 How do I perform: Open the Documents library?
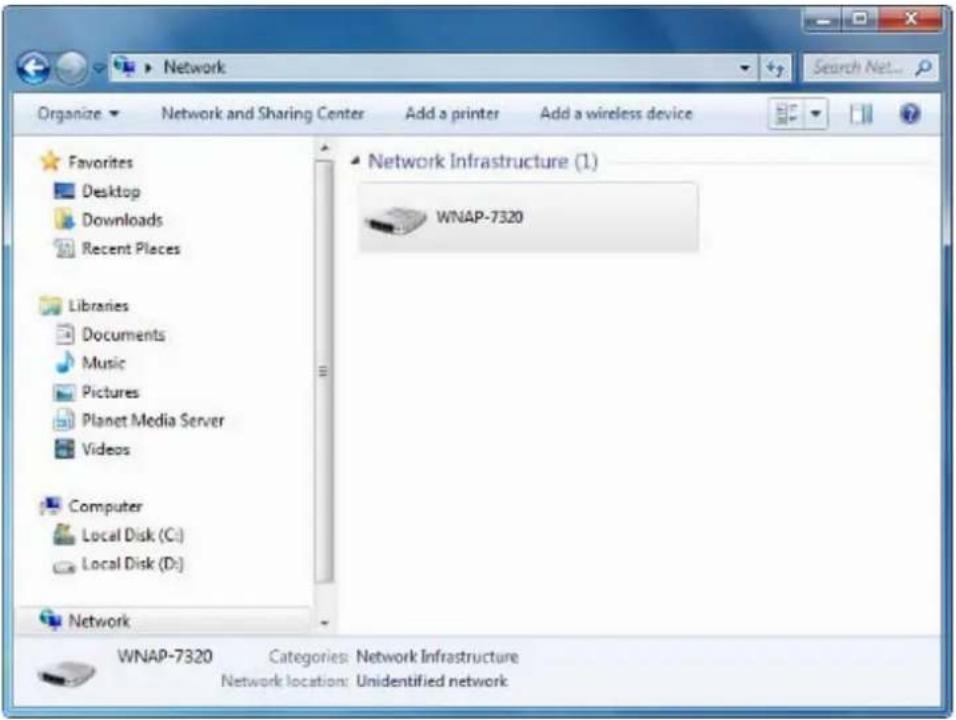coord(123,335)
